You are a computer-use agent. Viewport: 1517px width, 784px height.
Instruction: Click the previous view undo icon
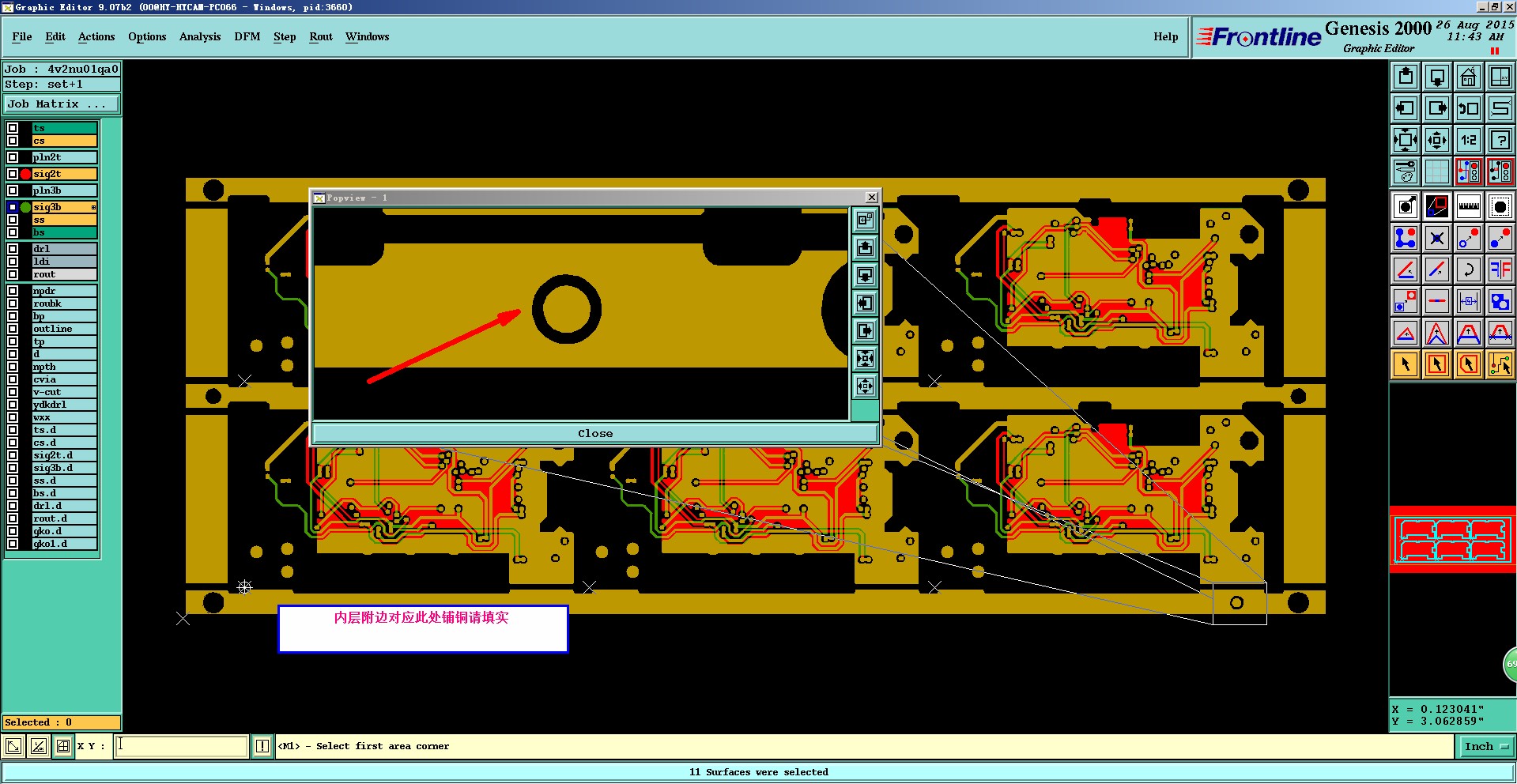click(x=1469, y=108)
